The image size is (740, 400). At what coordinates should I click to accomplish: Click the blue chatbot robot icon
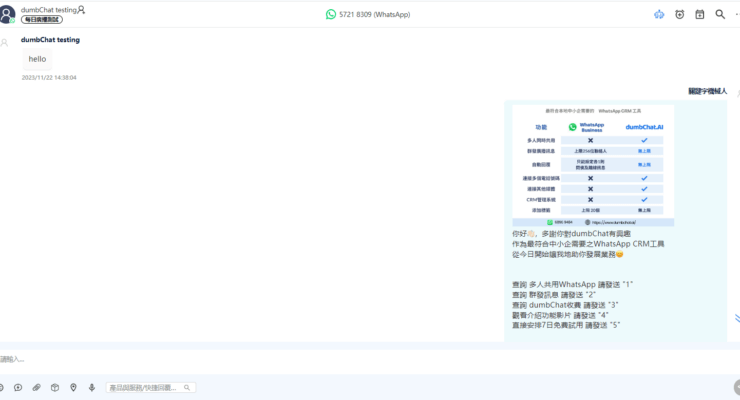click(x=659, y=15)
